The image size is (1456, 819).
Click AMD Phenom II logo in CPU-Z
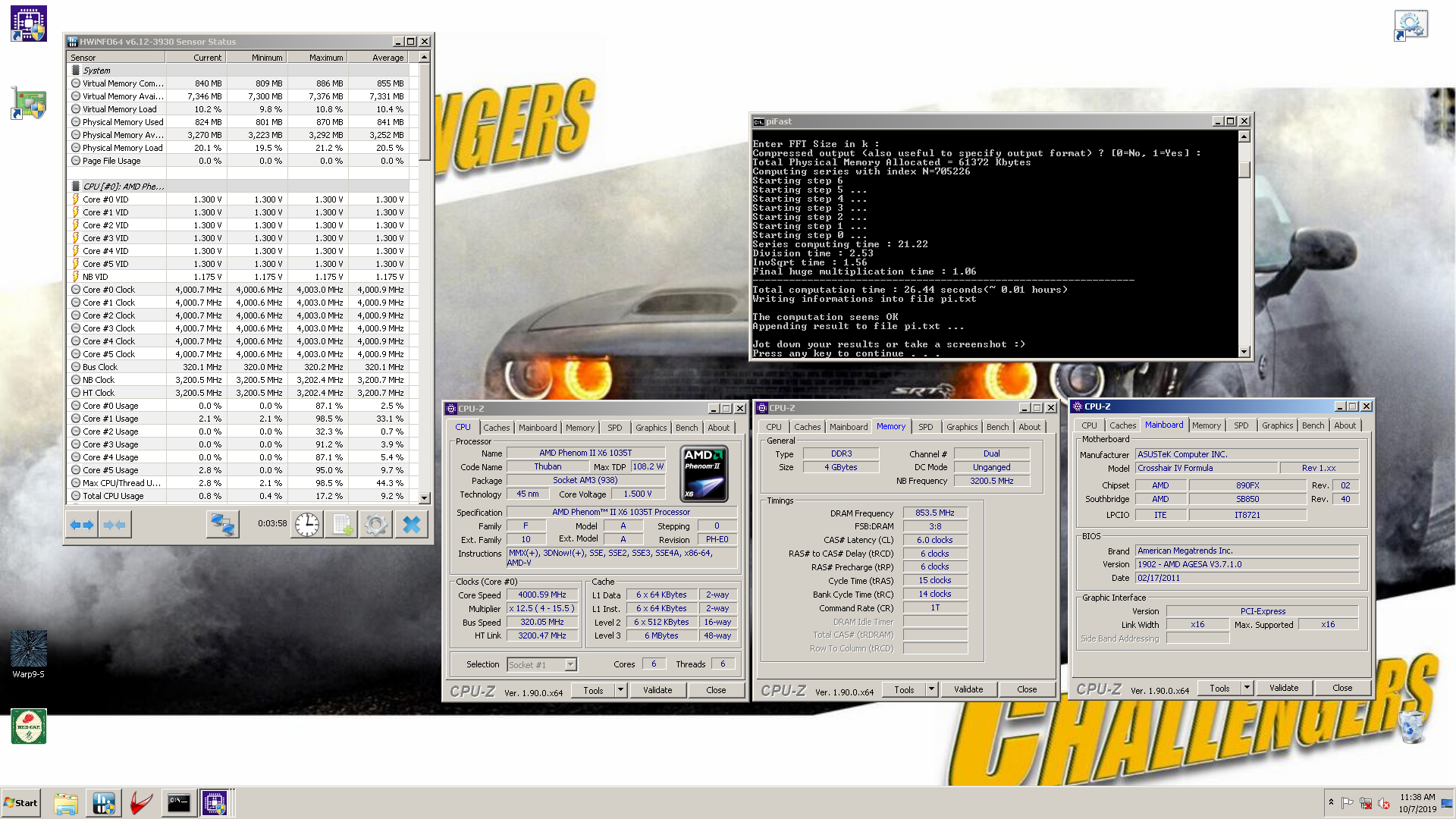(704, 474)
